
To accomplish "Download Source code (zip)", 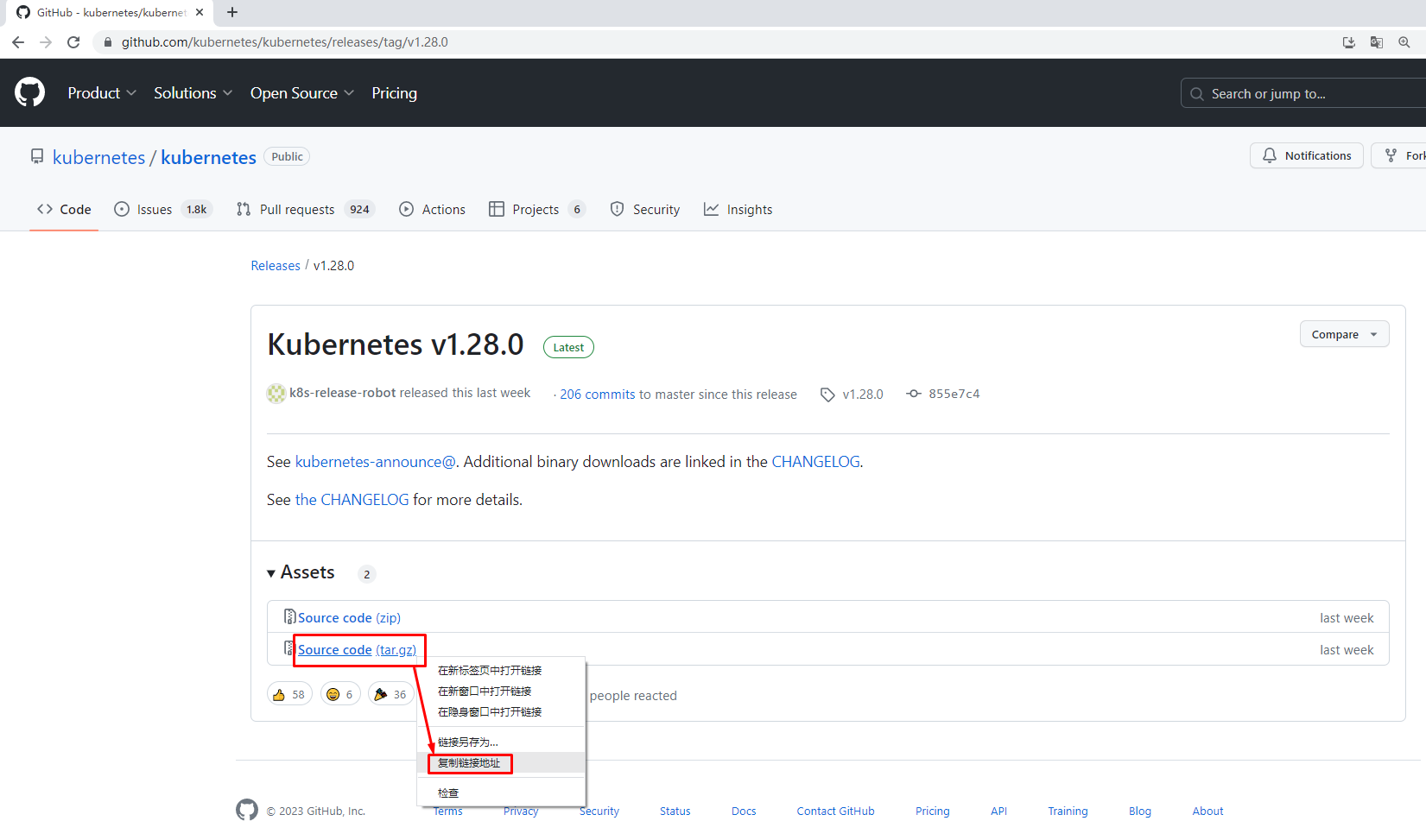I will 349,618.
